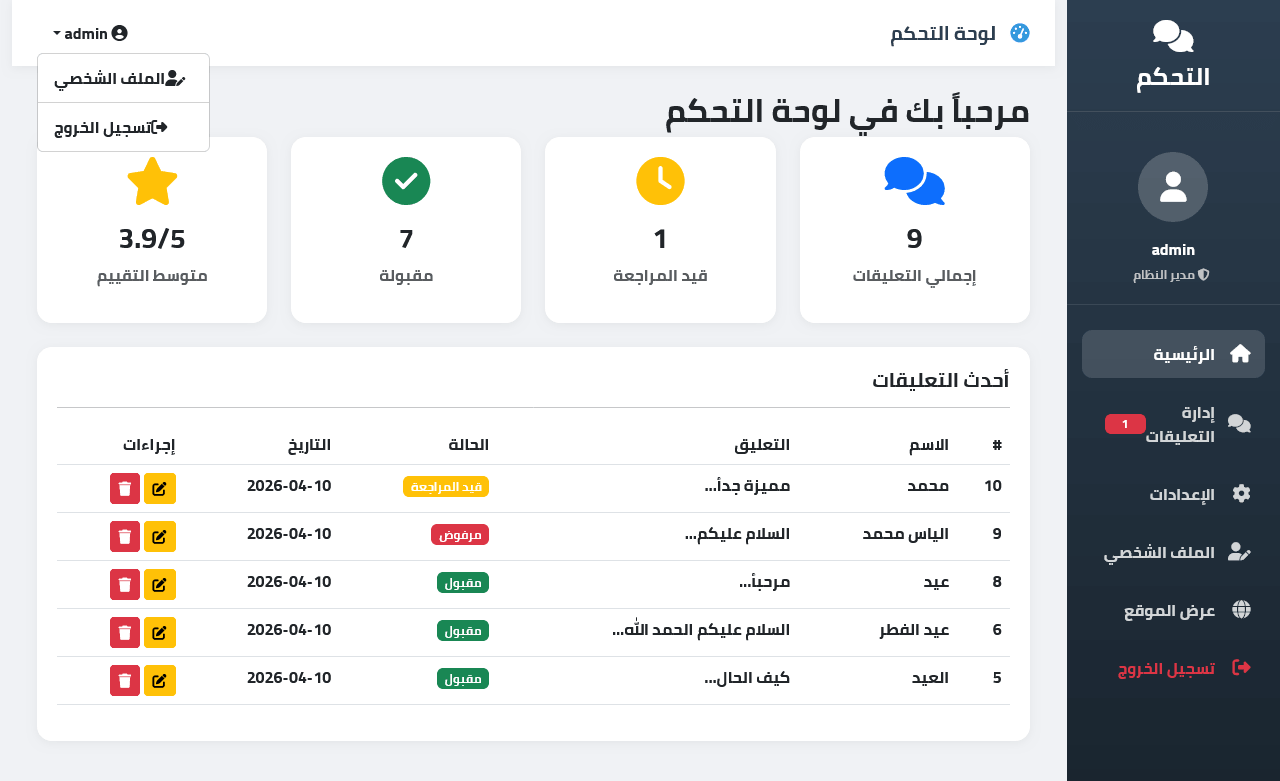Viewport: 1280px width, 781px height.
Task: Click the sidebar admin avatar icon
Action: [1173, 187]
